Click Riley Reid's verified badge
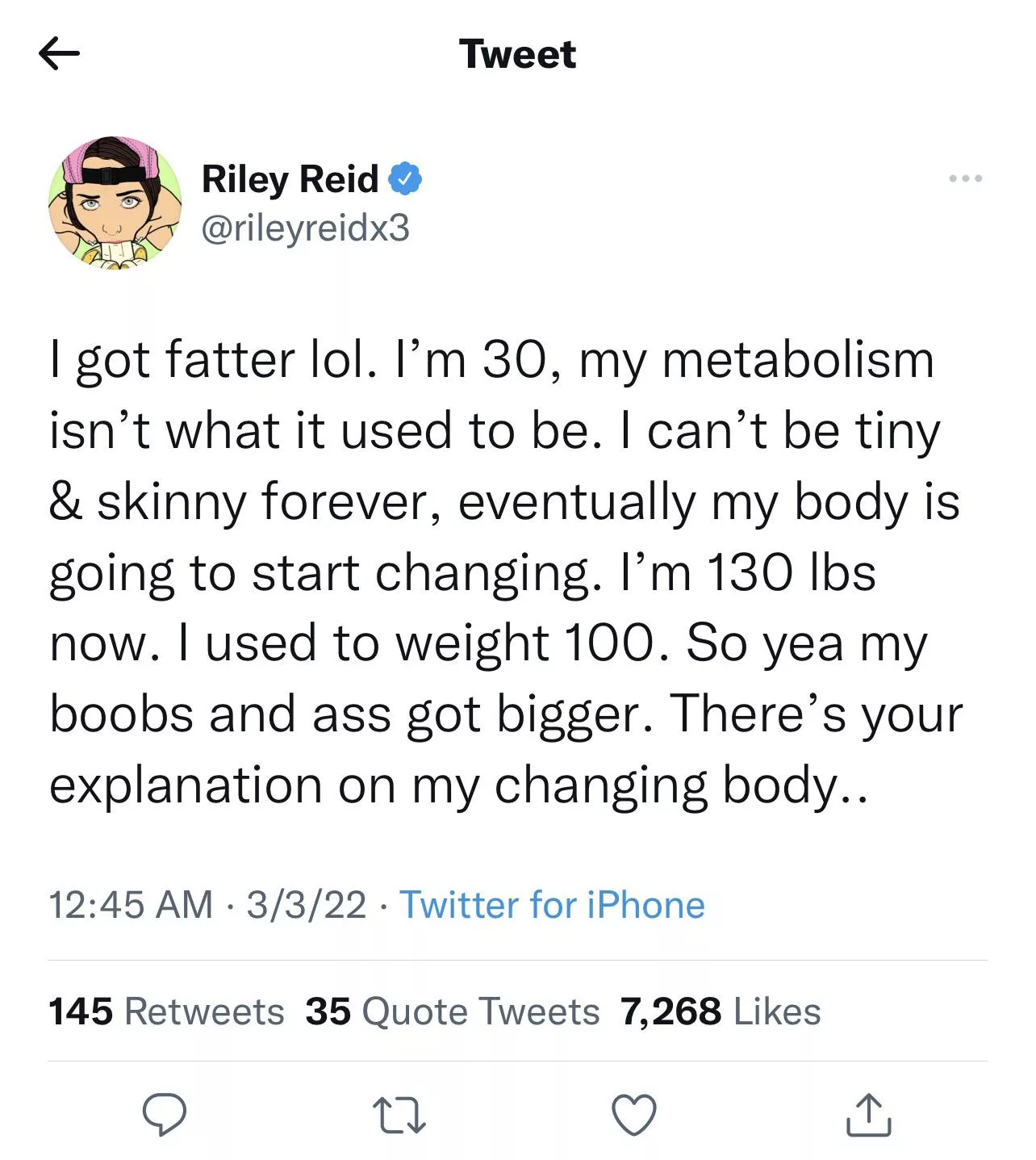Image resolution: width=1036 pixels, height=1160 pixels. click(x=407, y=178)
